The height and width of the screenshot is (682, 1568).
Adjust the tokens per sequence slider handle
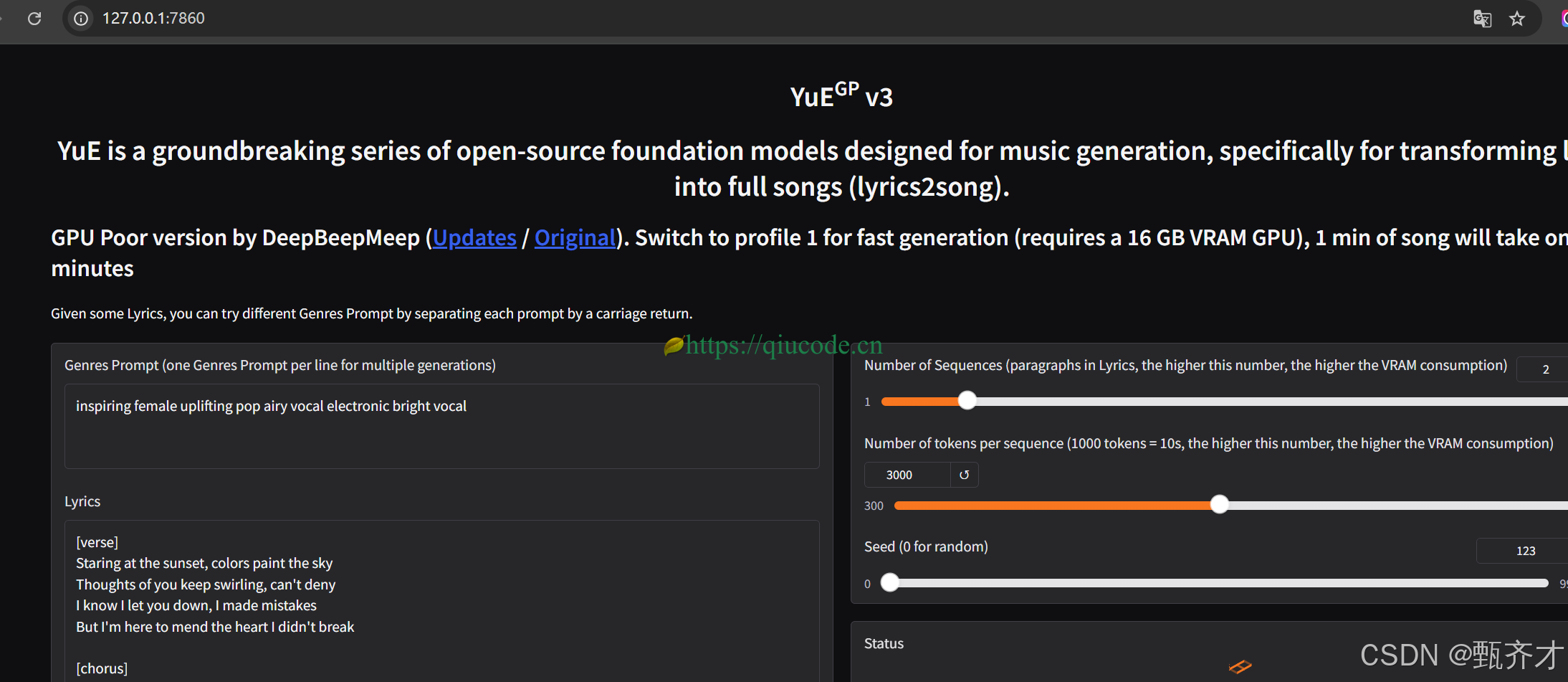(1220, 505)
